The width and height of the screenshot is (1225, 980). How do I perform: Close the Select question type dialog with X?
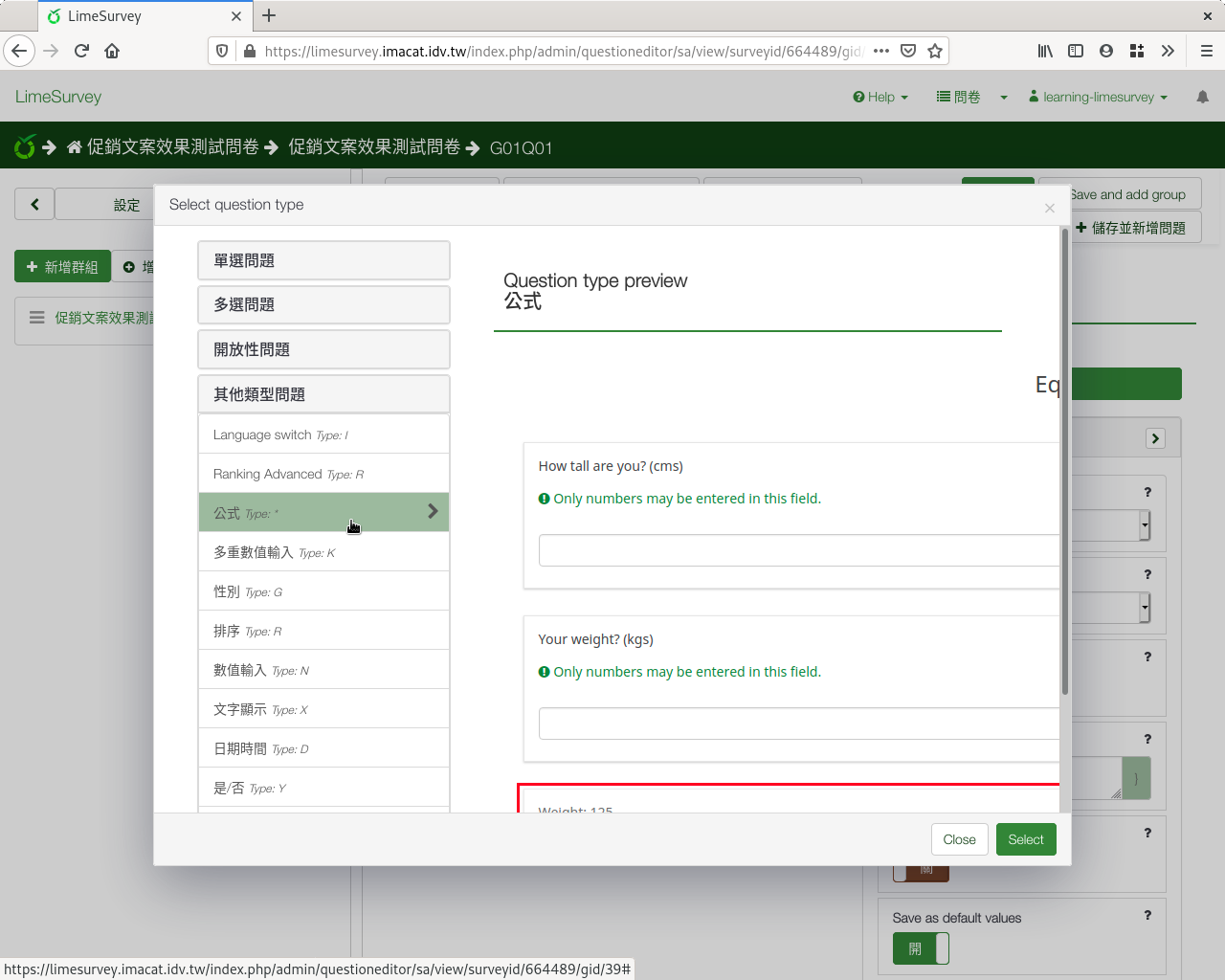pos(1050,208)
